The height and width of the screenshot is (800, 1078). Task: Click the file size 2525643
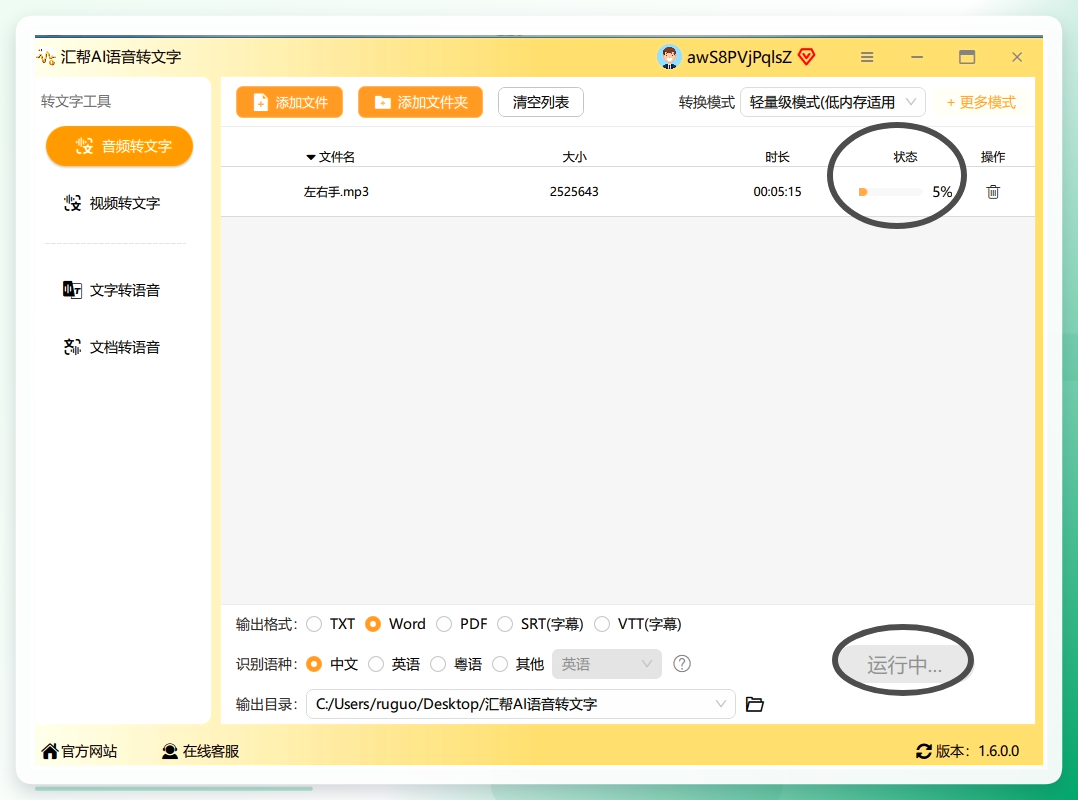pyautogui.click(x=574, y=192)
